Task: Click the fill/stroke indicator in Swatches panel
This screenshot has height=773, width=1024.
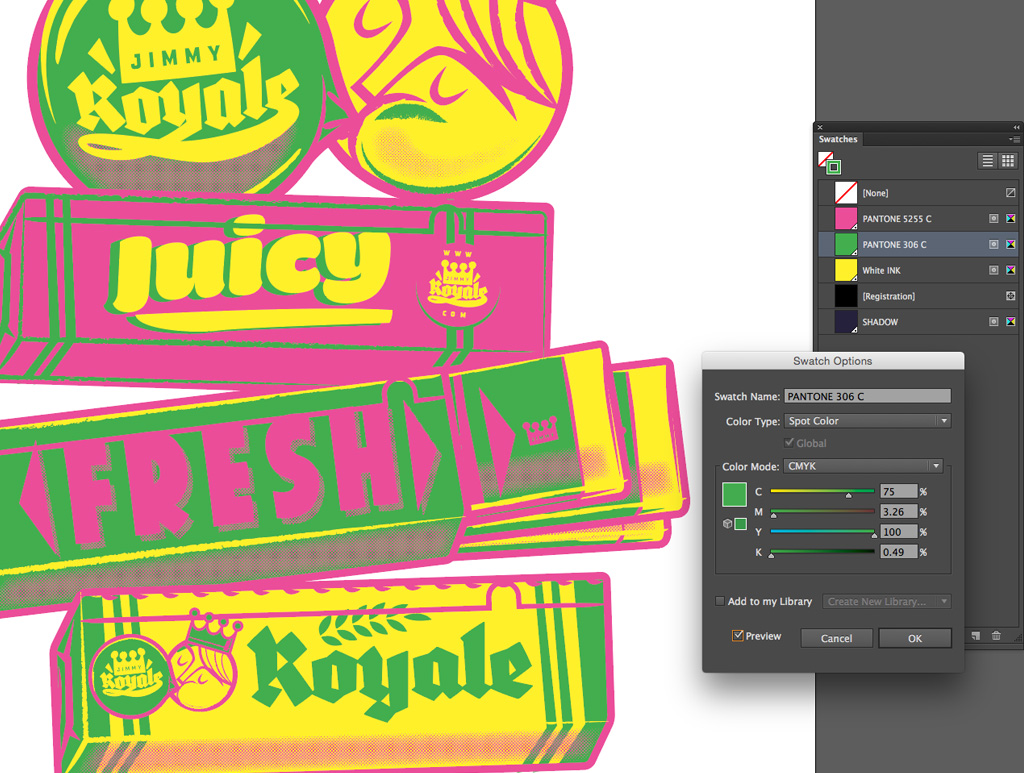Action: 829,162
